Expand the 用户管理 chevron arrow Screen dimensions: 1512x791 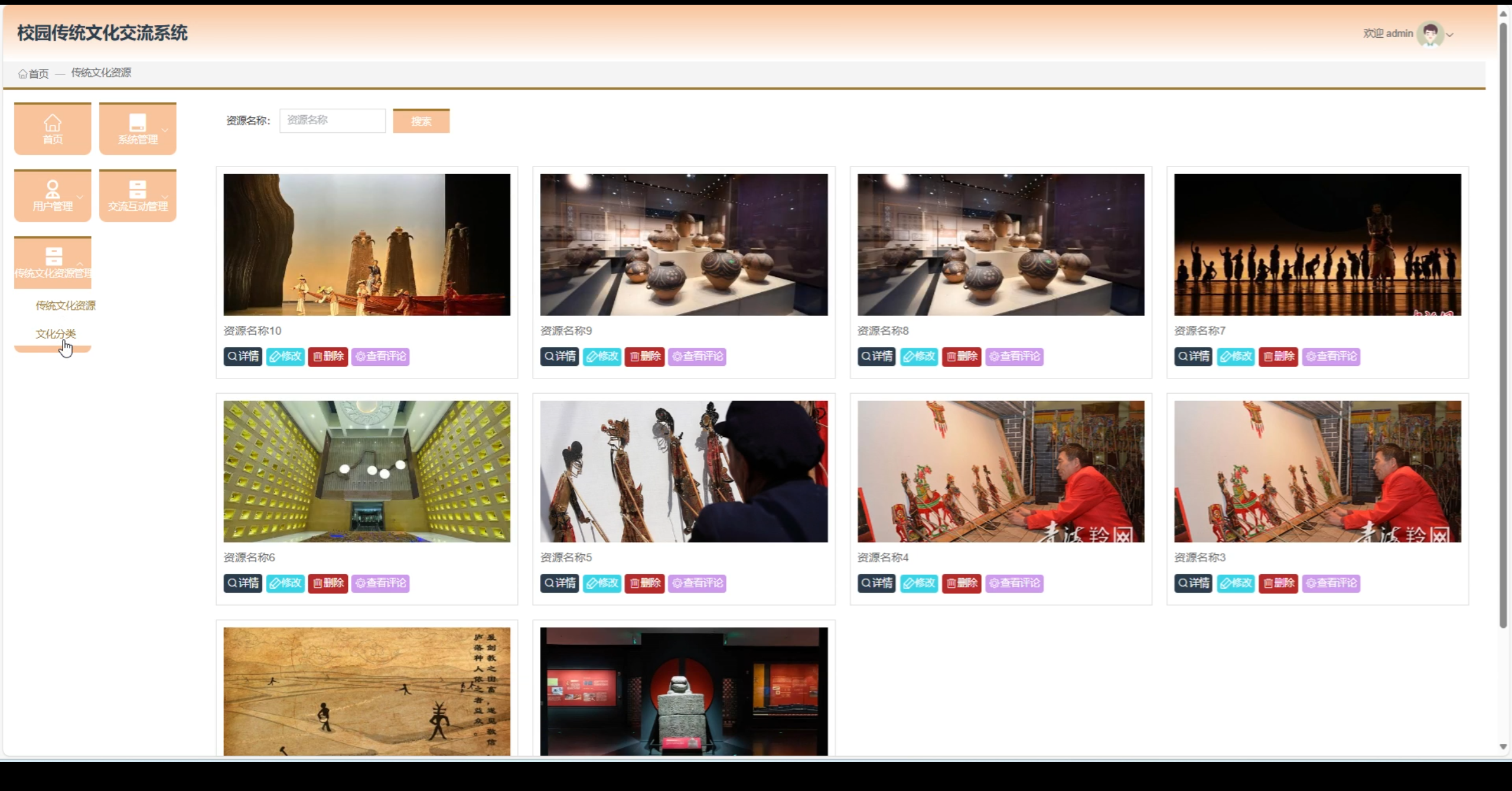click(80, 197)
